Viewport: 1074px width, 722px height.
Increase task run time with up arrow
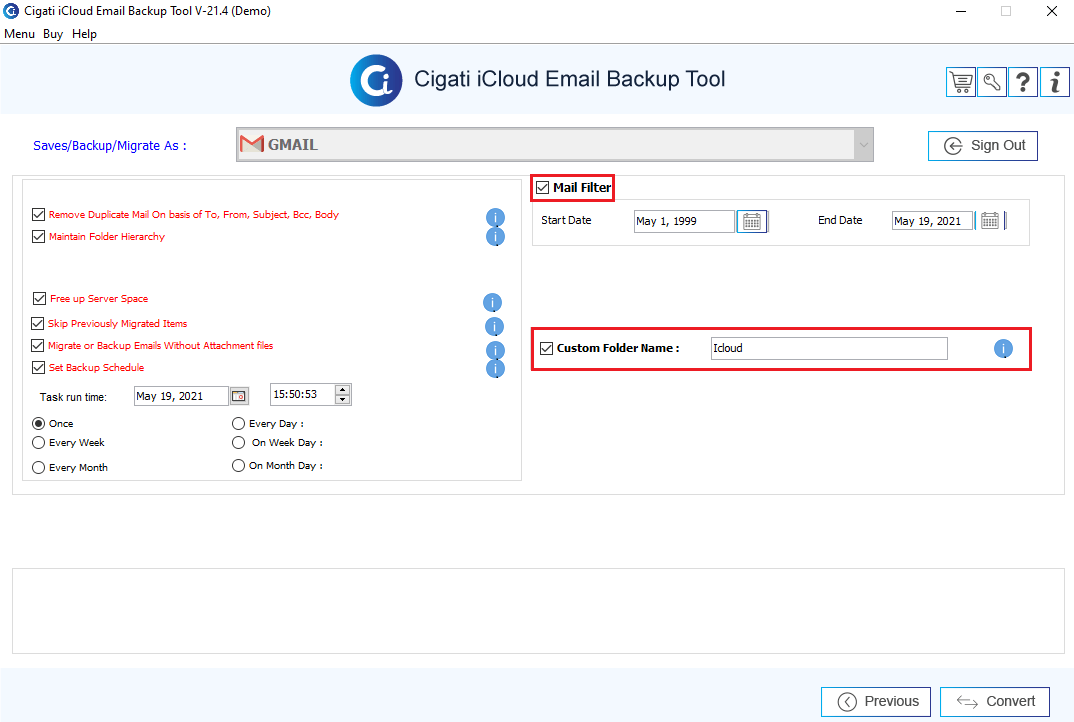(342, 390)
